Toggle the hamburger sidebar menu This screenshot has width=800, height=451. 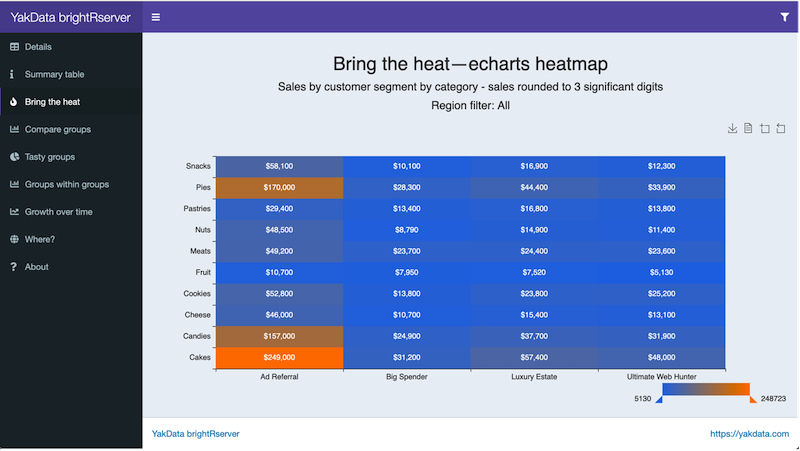pos(156,17)
